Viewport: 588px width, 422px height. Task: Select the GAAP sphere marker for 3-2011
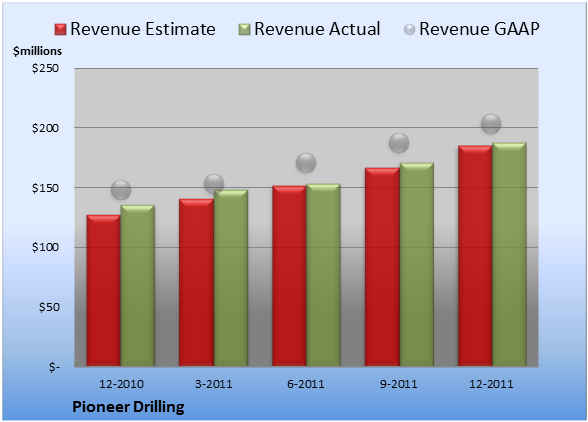(x=214, y=184)
